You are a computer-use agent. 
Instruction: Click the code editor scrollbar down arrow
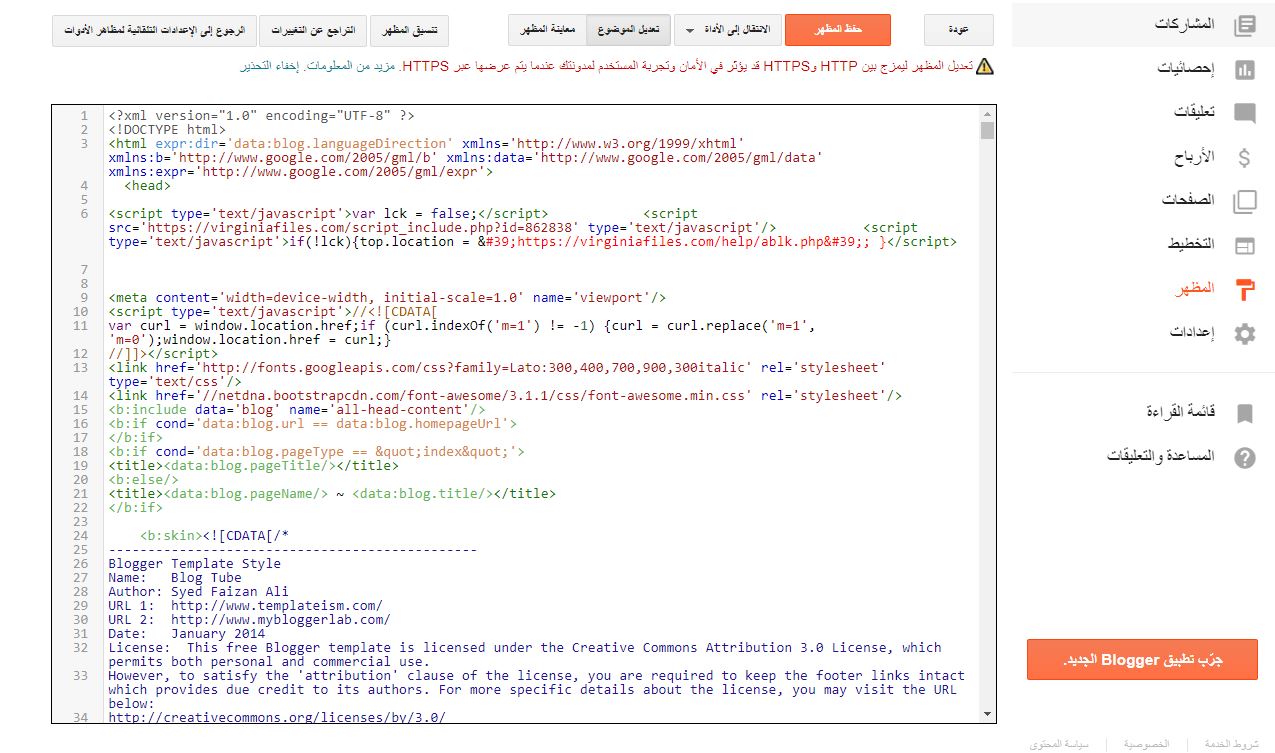[988, 715]
